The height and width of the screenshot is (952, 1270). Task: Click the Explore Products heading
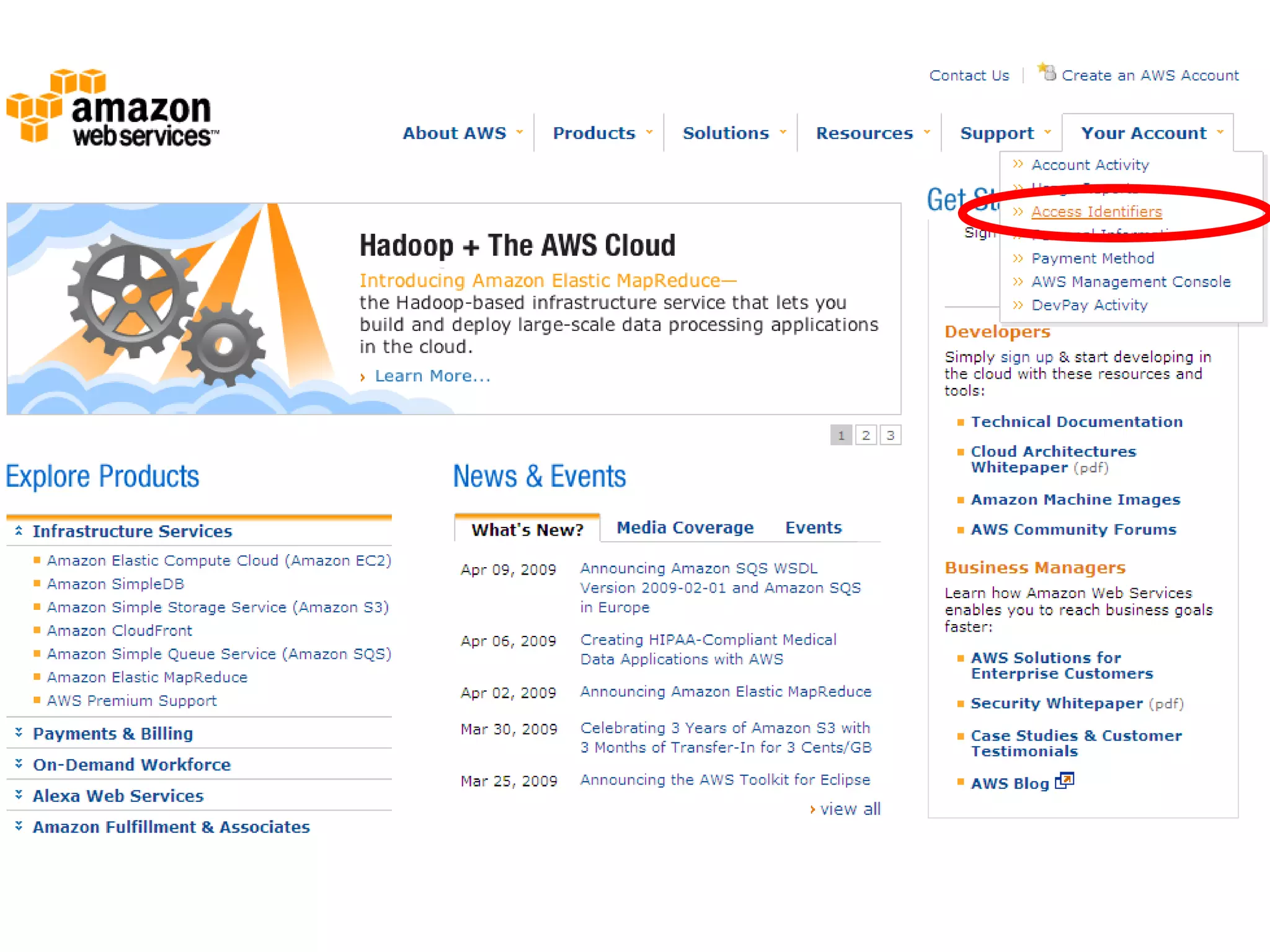coord(102,477)
